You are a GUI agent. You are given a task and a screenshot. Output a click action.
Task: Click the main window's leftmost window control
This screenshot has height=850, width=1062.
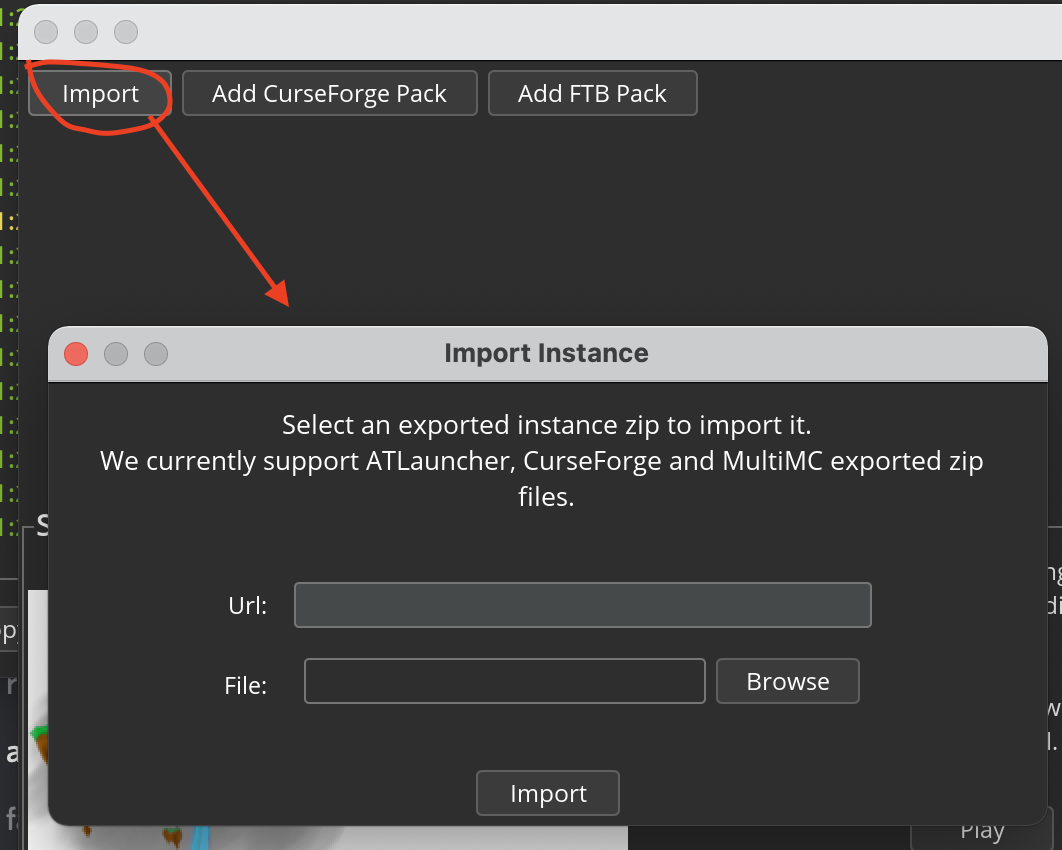pos(45,31)
